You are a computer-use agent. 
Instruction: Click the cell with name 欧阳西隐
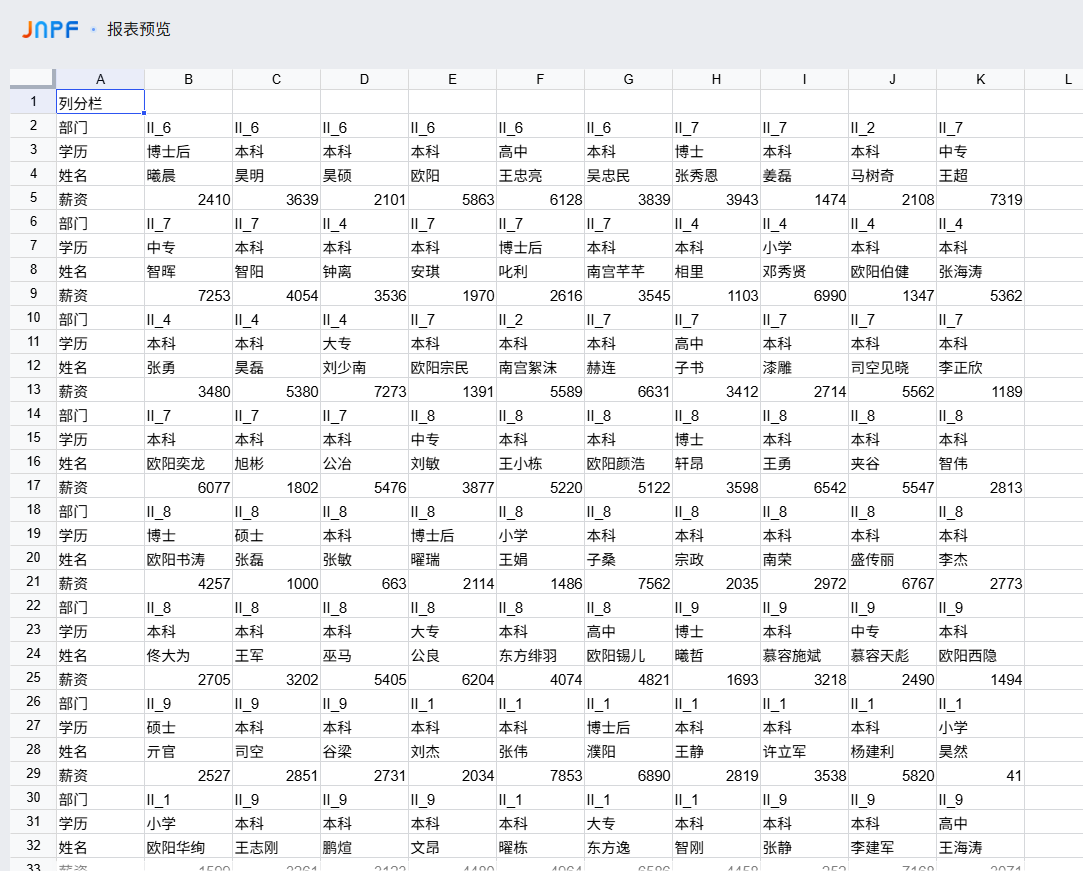pos(981,655)
